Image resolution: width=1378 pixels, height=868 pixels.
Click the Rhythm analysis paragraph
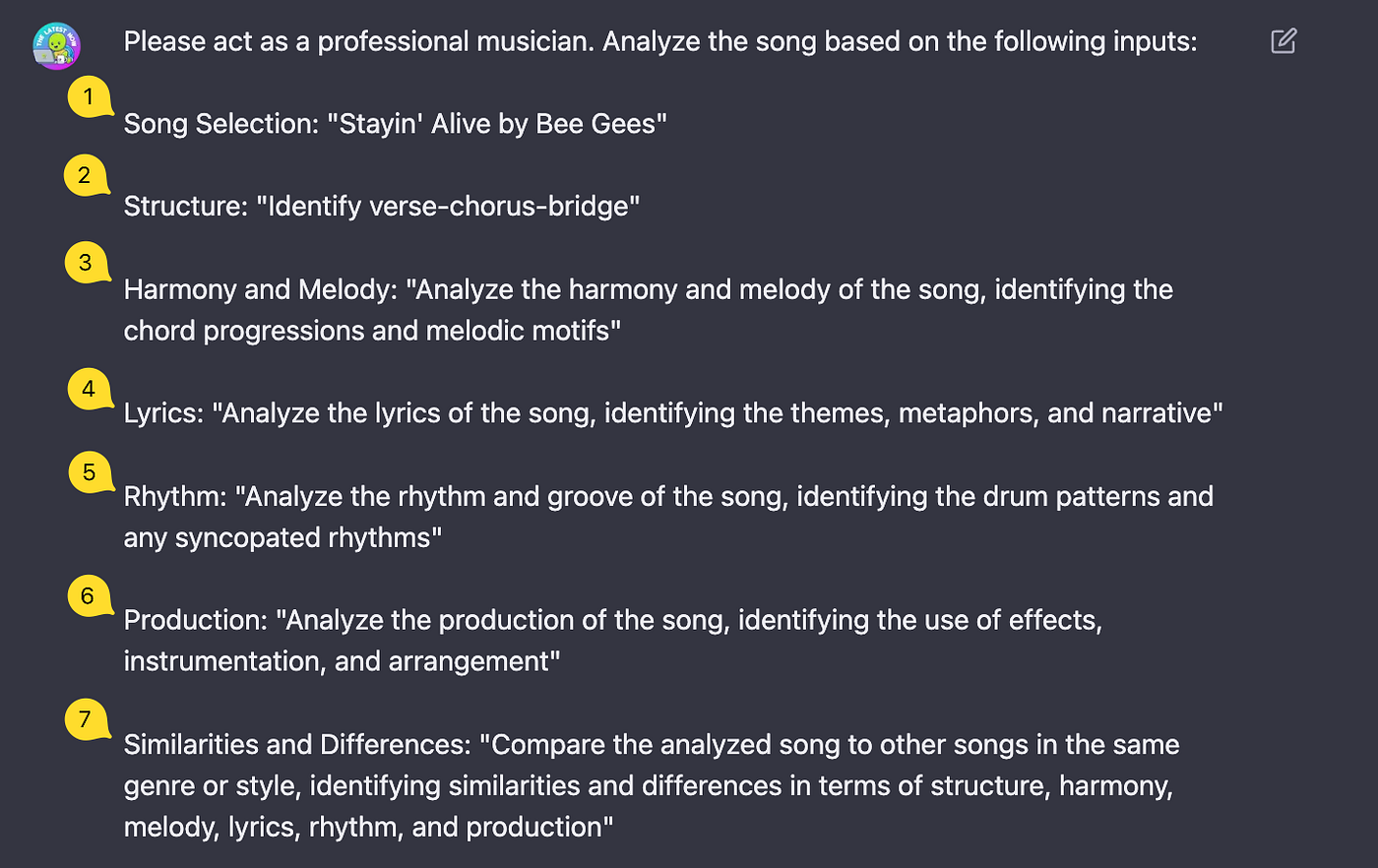[x=668, y=517]
